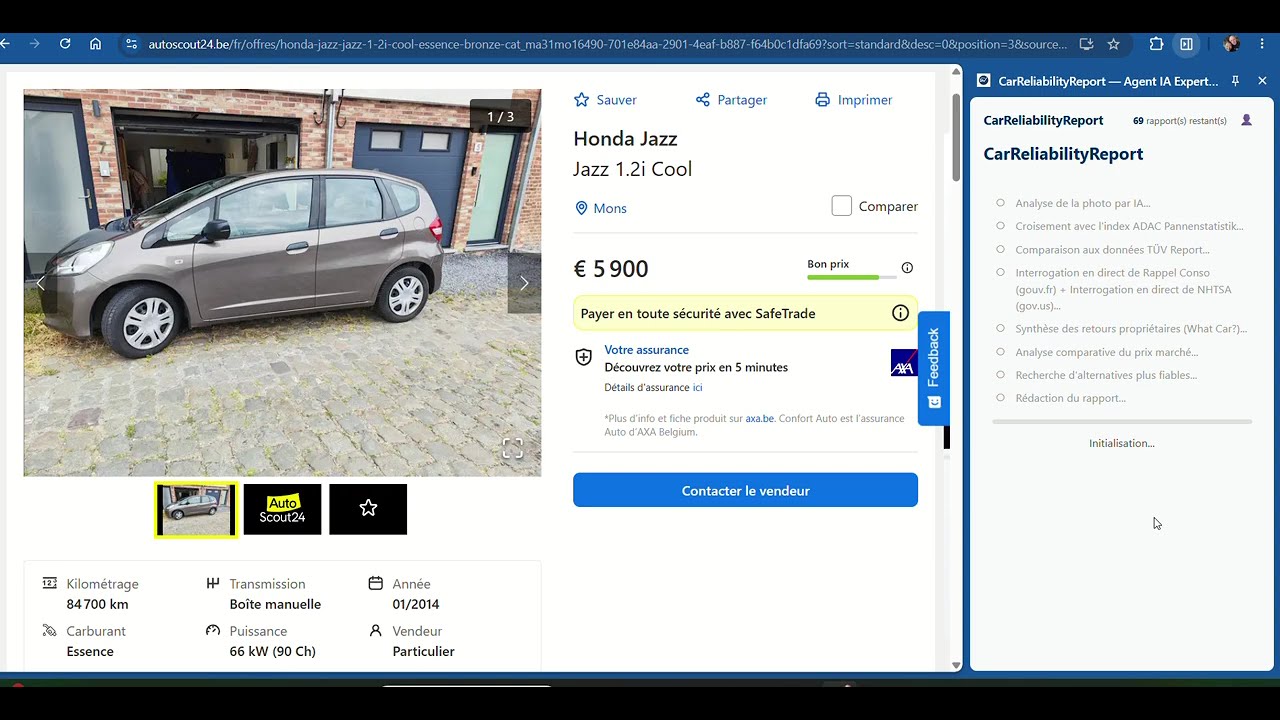Open the Votre assurance link
Viewport: 1280px width, 720px height.
tap(646, 350)
